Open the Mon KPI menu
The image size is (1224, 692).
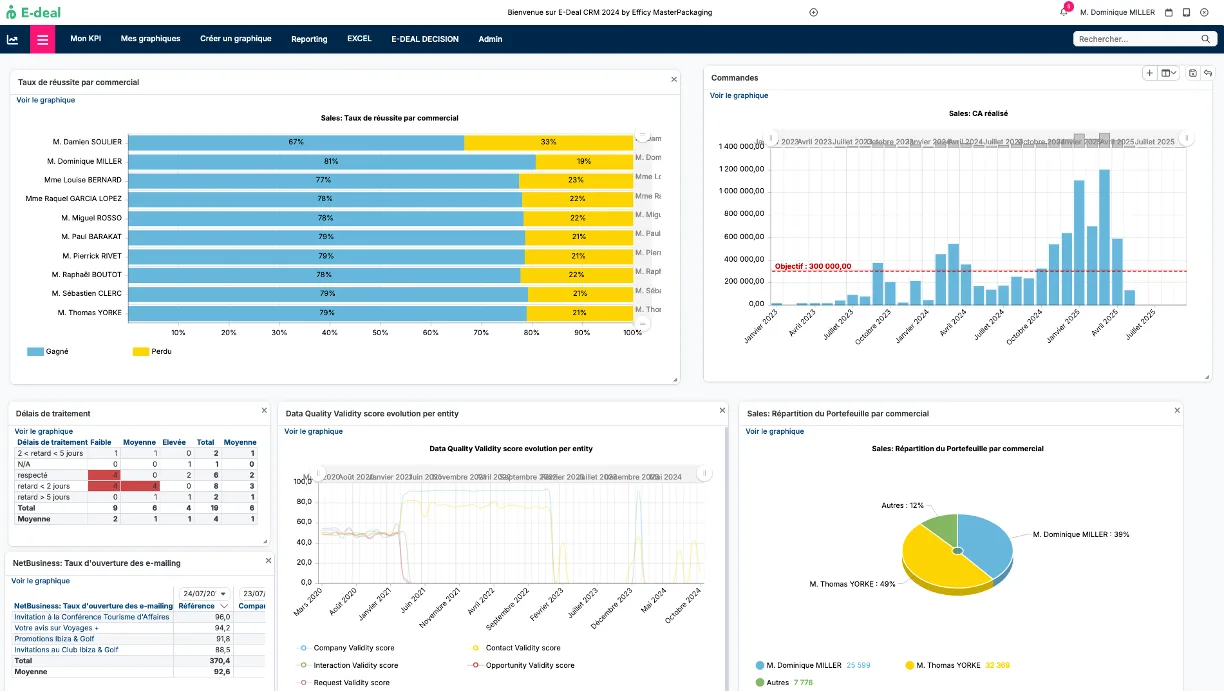[x=85, y=39]
